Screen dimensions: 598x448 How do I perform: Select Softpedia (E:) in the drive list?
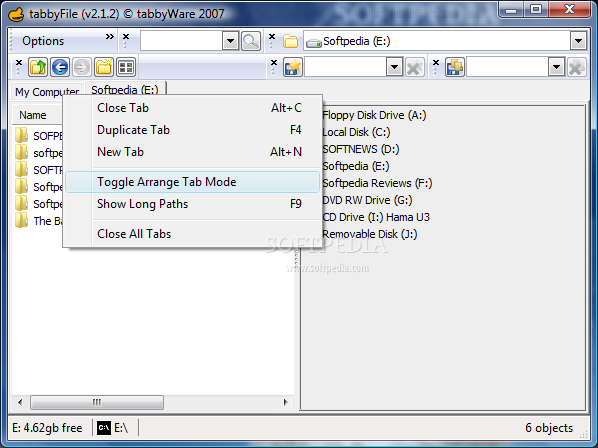tap(356, 166)
